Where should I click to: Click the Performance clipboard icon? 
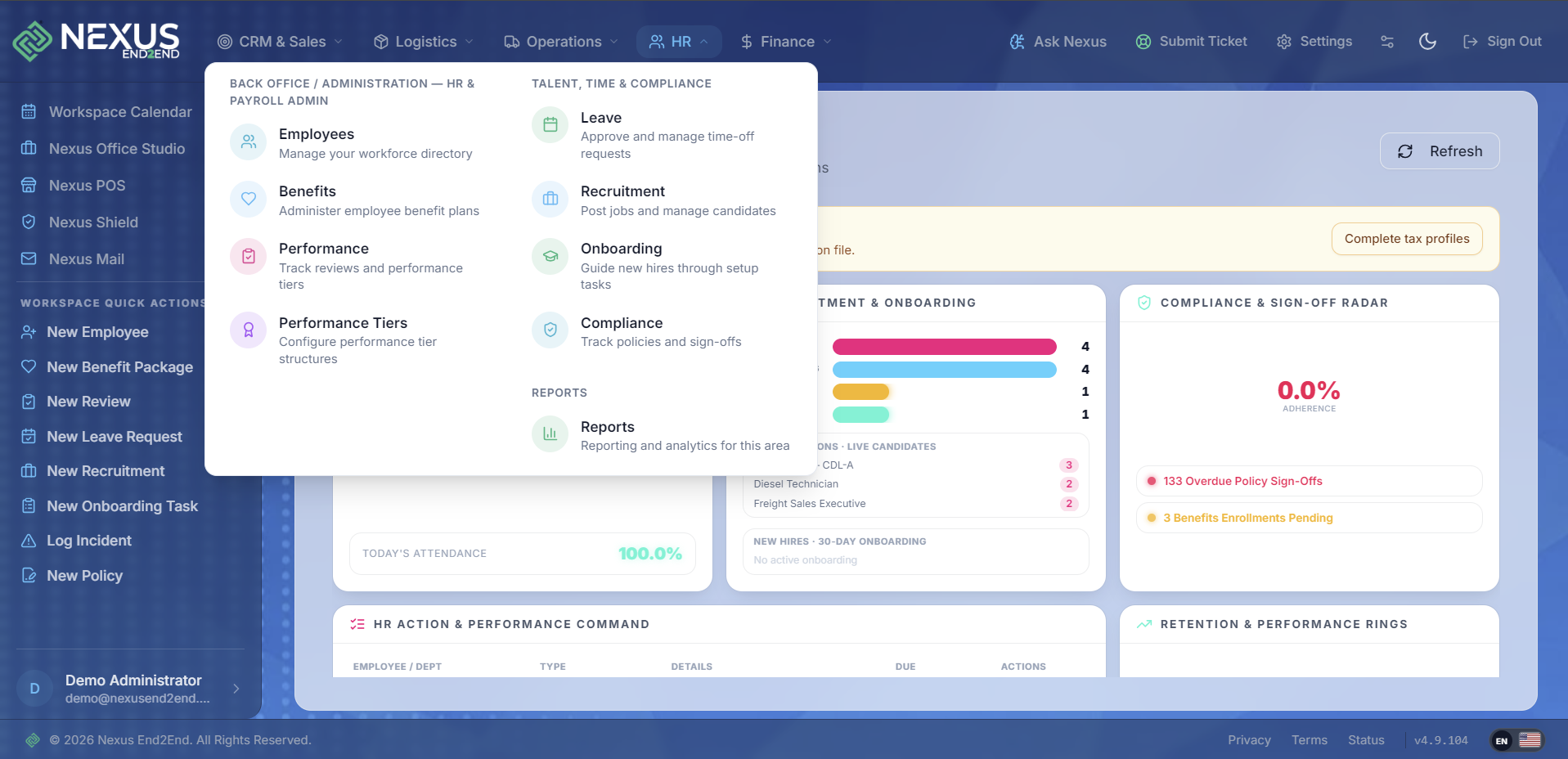click(249, 257)
